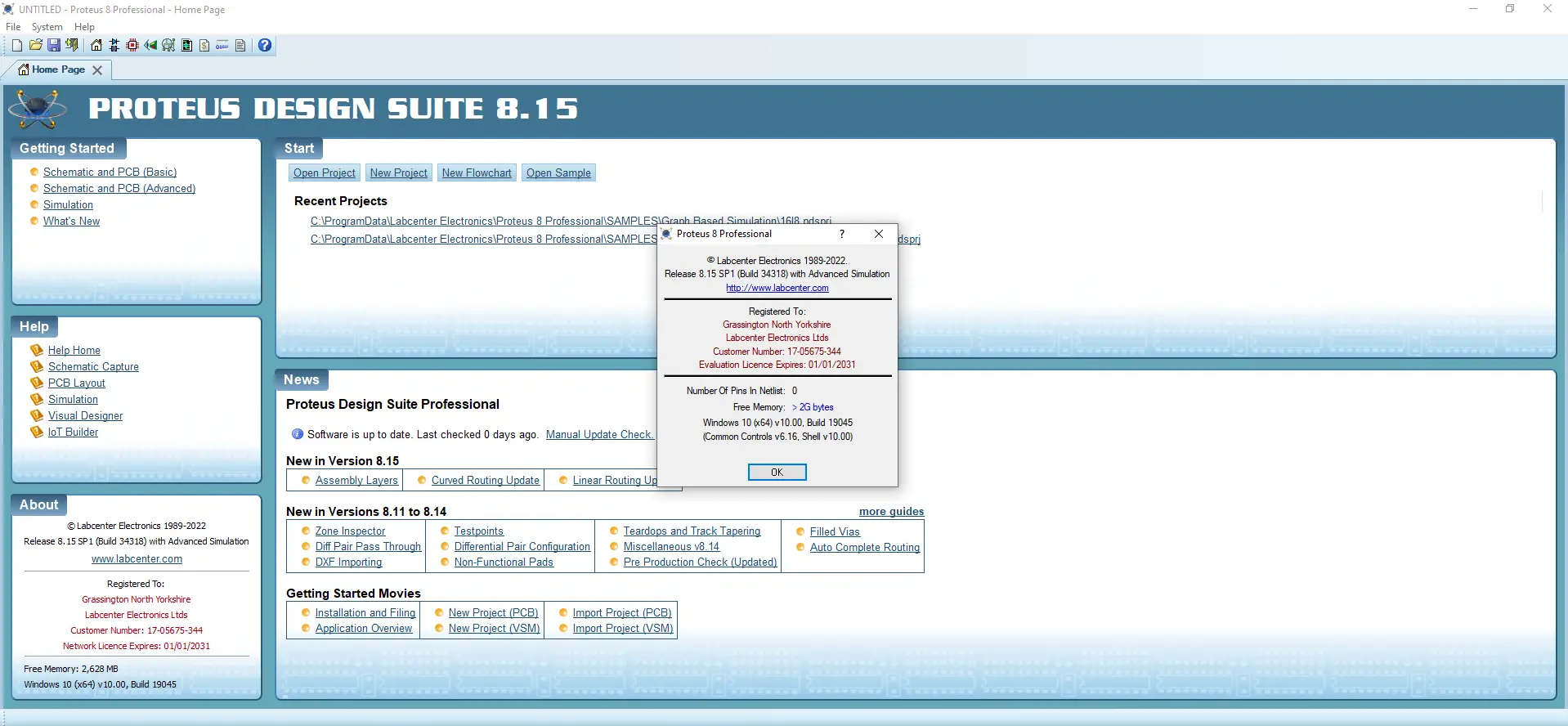Open Schematic Capture from the toolbar icon
The image size is (1568, 726).
pos(114,46)
